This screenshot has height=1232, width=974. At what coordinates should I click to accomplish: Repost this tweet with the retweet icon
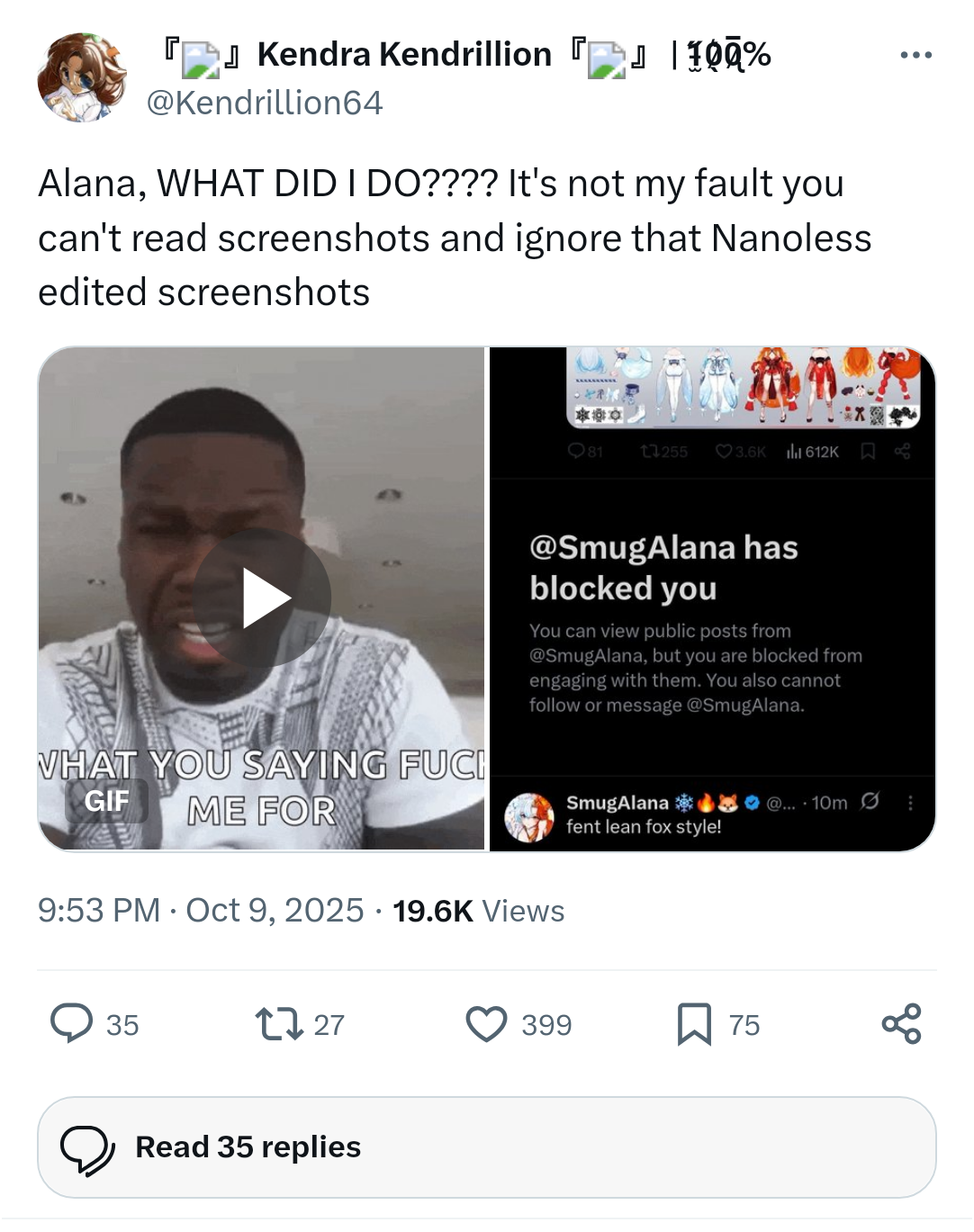(280, 1024)
